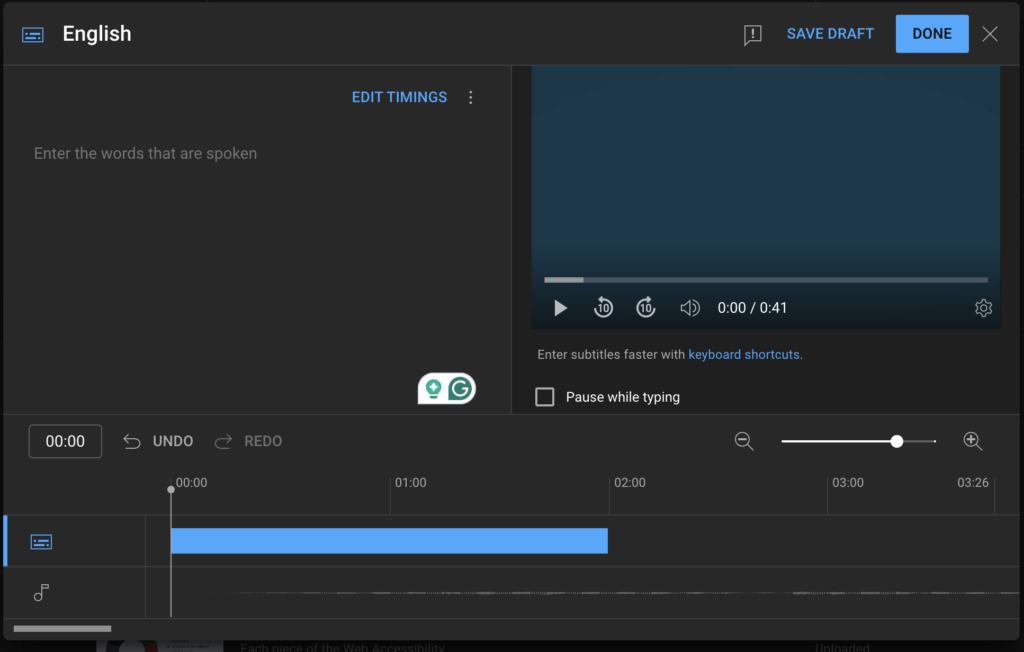Select the audio track music note icon

pyautogui.click(x=41, y=592)
